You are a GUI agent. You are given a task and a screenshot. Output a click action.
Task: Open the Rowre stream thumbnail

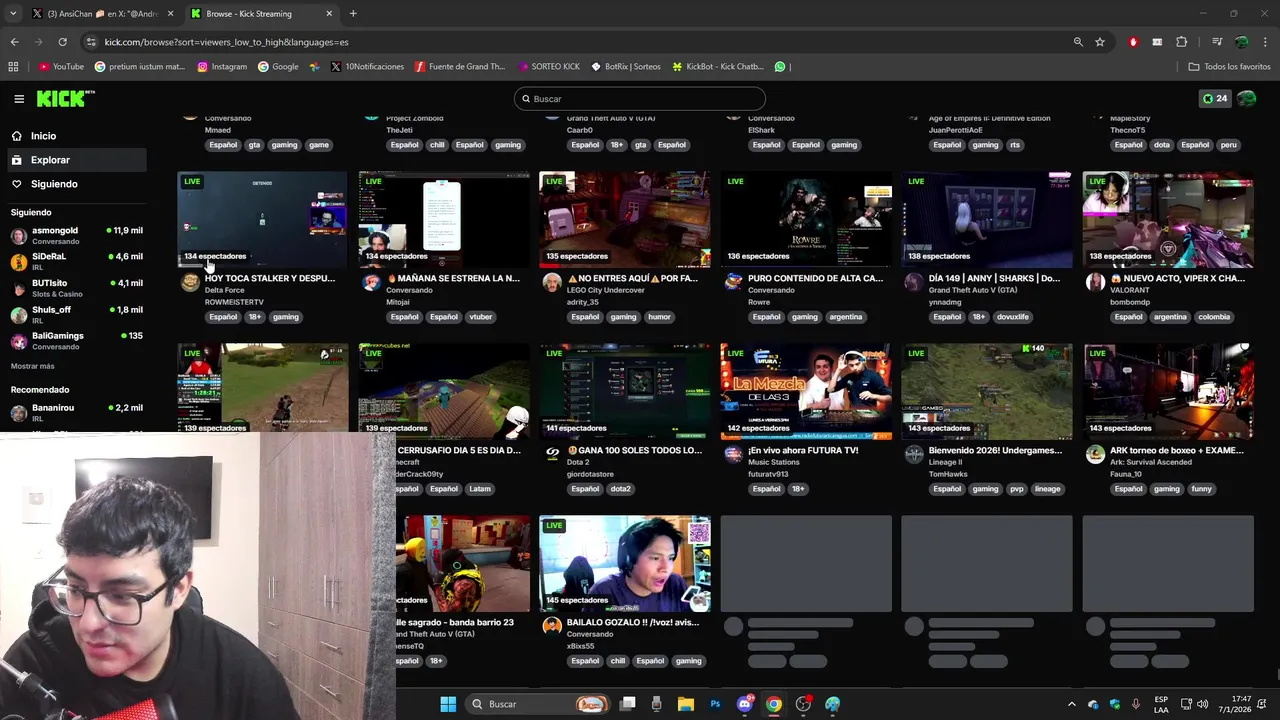click(x=806, y=219)
